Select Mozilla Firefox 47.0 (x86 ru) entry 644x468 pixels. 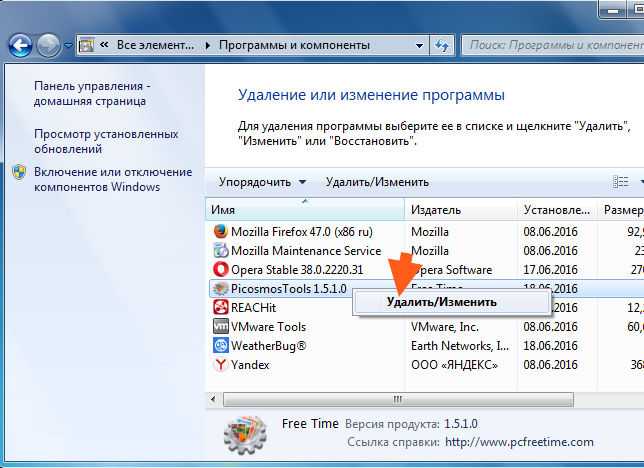coord(425,232)
